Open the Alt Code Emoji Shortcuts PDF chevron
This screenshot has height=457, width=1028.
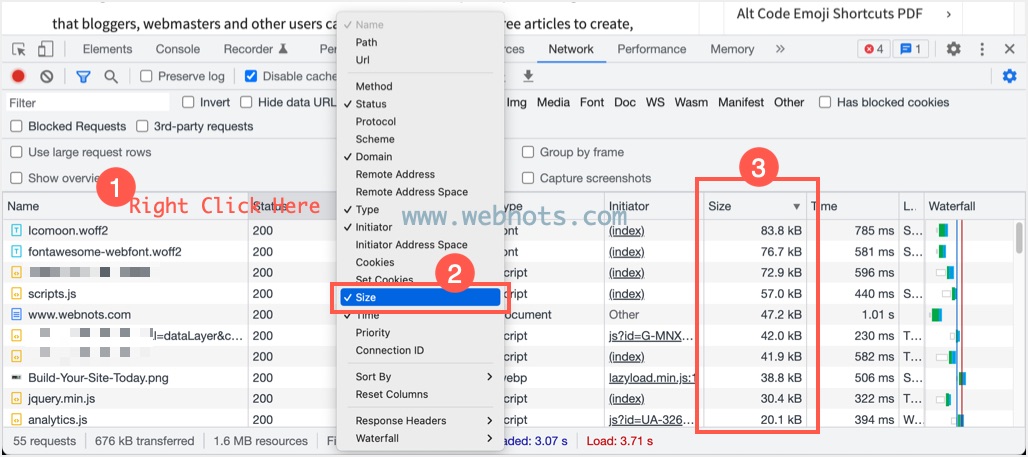point(949,14)
